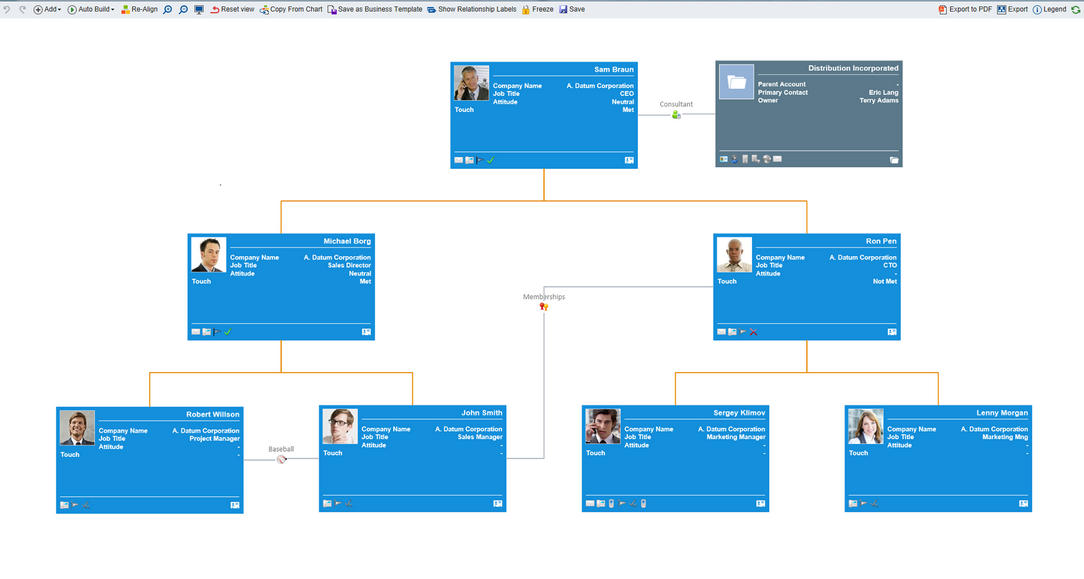This screenshot has height=579, width=1084.
Task: Toggle Show Relationship Labels
Action: pyautogui.click(x=472, y=9)
